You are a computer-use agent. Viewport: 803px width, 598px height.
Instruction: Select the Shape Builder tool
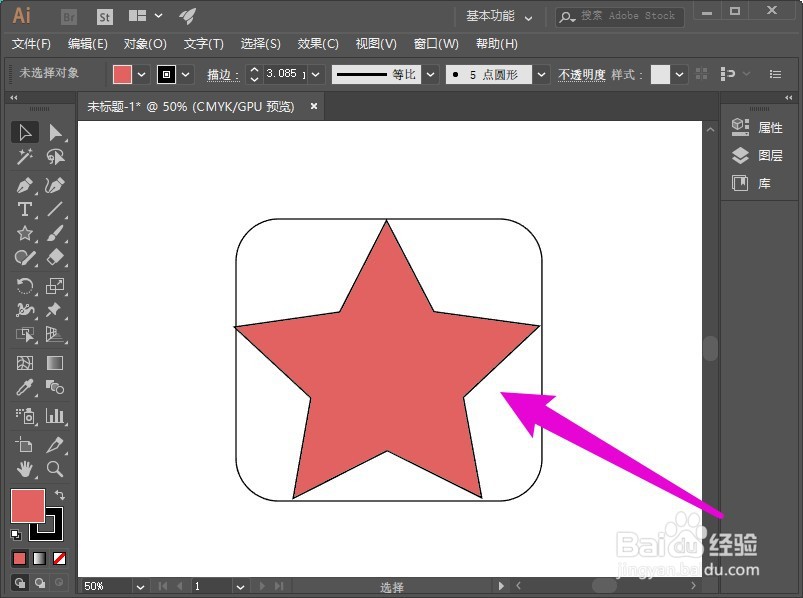pos(25,334)
